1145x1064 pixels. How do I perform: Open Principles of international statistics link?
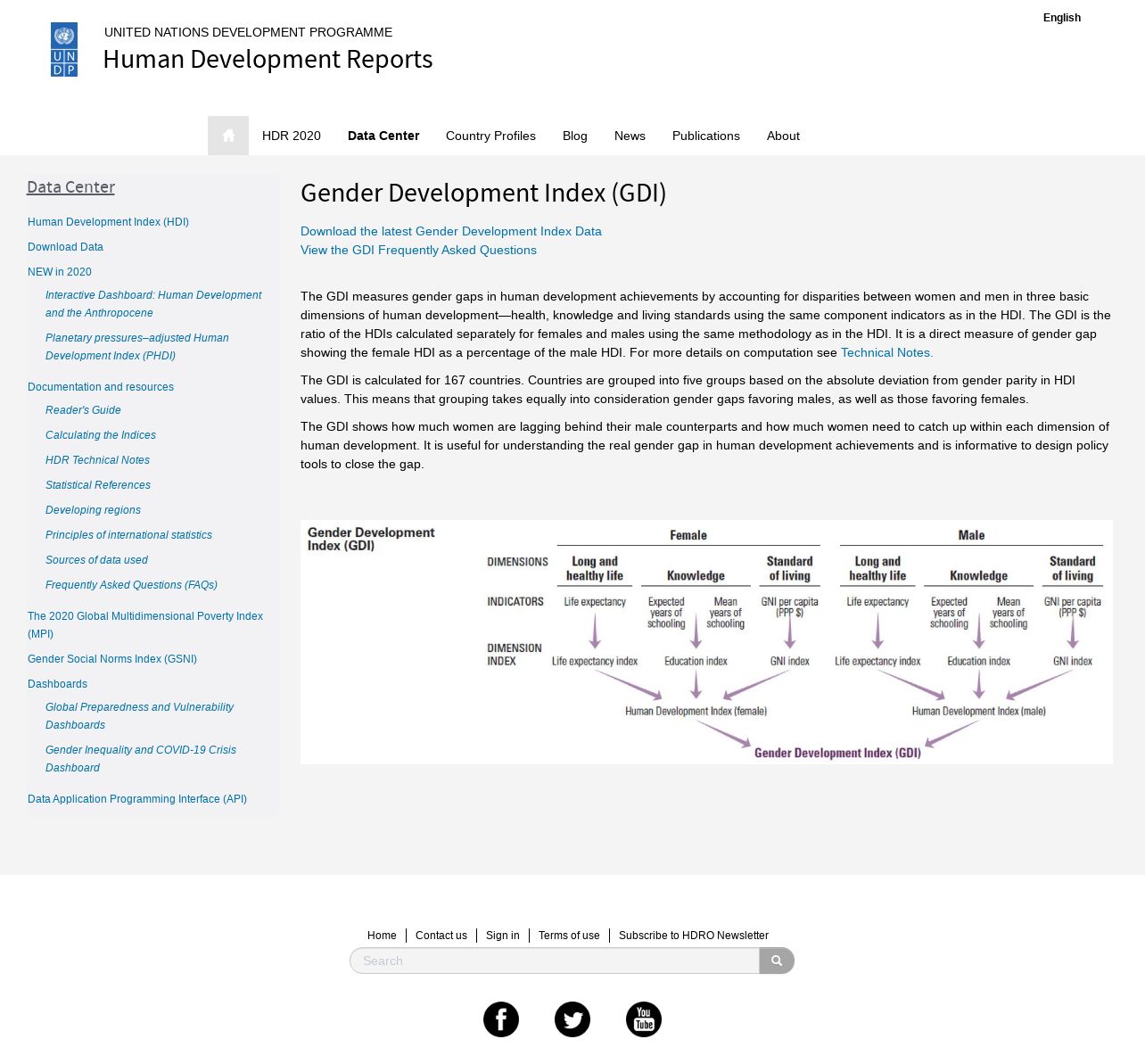pyautogui.click(x=128, y=535)
